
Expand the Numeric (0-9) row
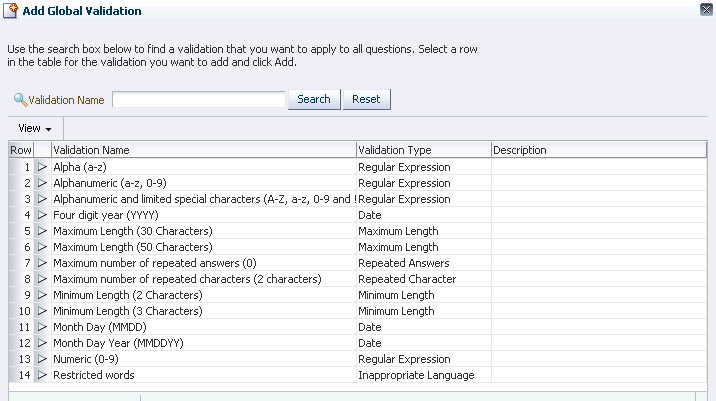pos(42,359)
